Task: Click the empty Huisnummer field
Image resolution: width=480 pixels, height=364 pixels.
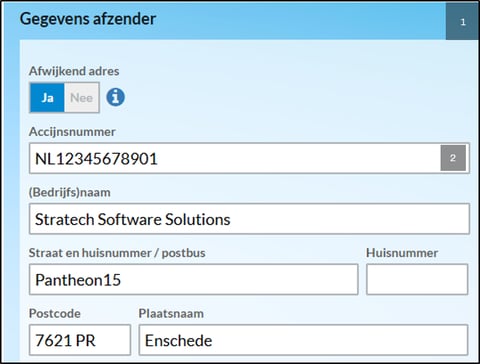Action: tap(417, 279)
